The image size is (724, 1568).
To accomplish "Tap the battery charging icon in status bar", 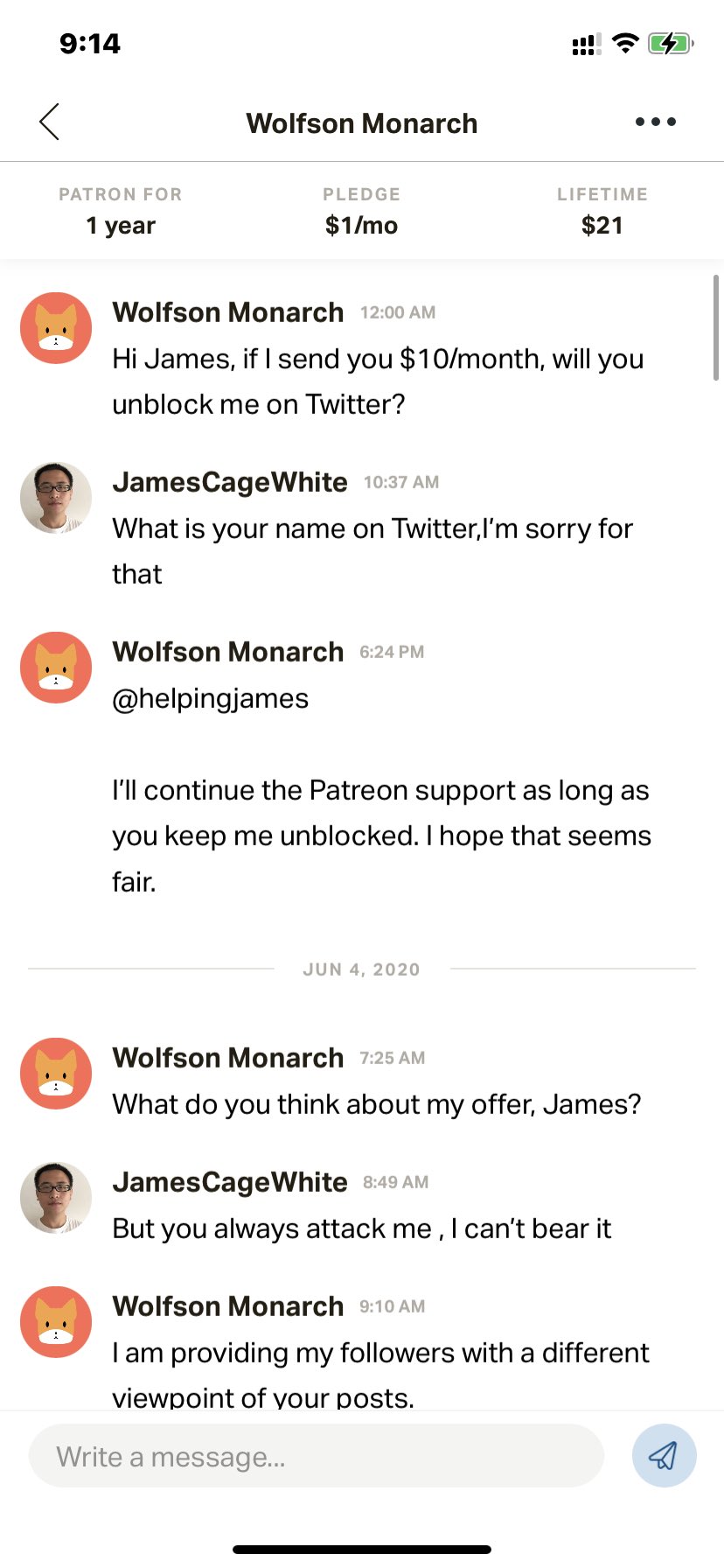I will coord(670,44).
